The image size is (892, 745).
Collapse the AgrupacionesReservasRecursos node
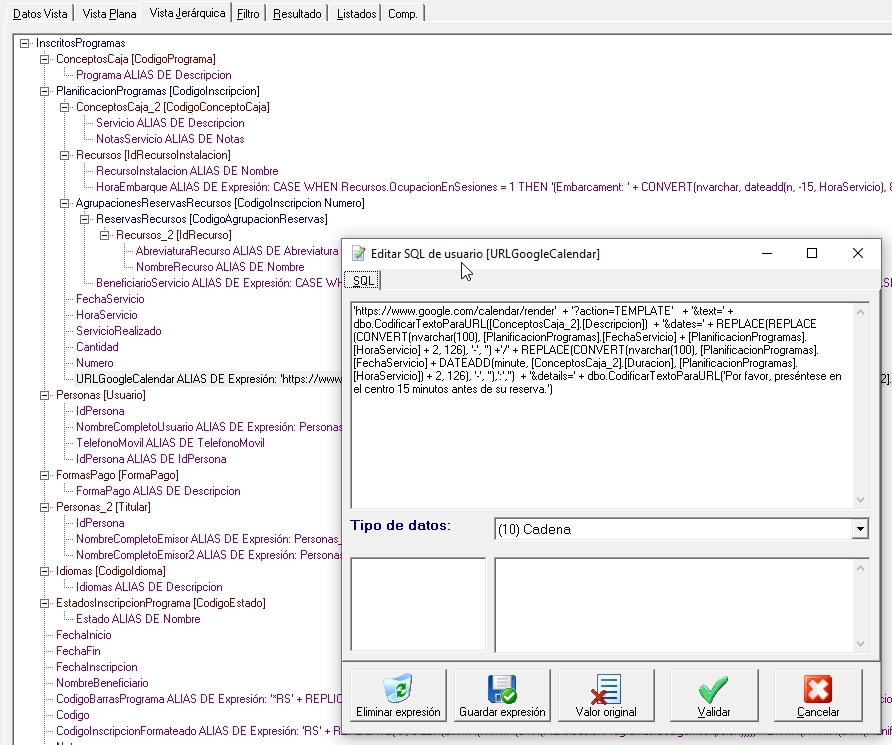point(64,203)
